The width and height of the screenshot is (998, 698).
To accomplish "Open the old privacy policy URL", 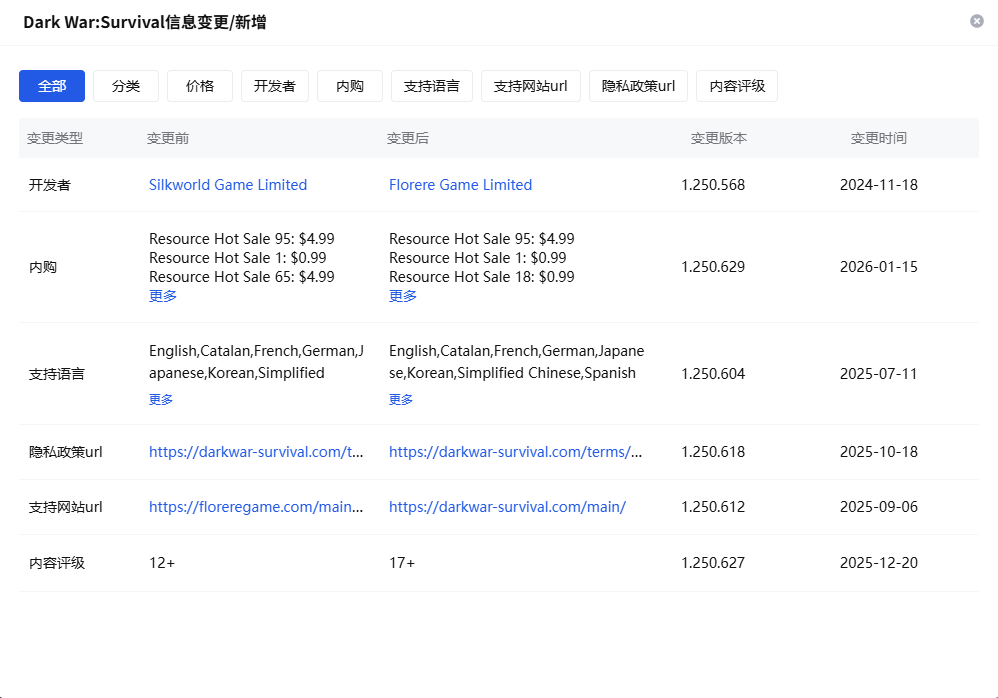I will point(258,451).
